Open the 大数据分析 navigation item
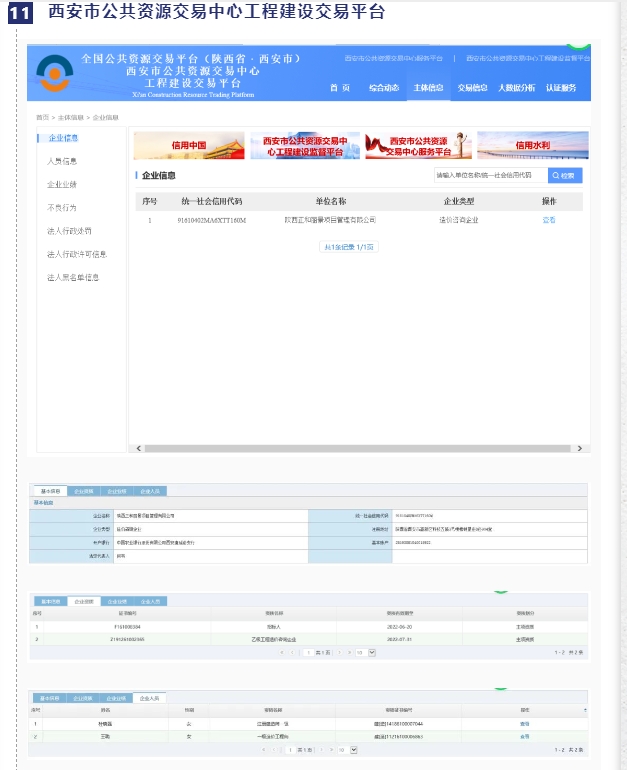 [x=517, y=88]
